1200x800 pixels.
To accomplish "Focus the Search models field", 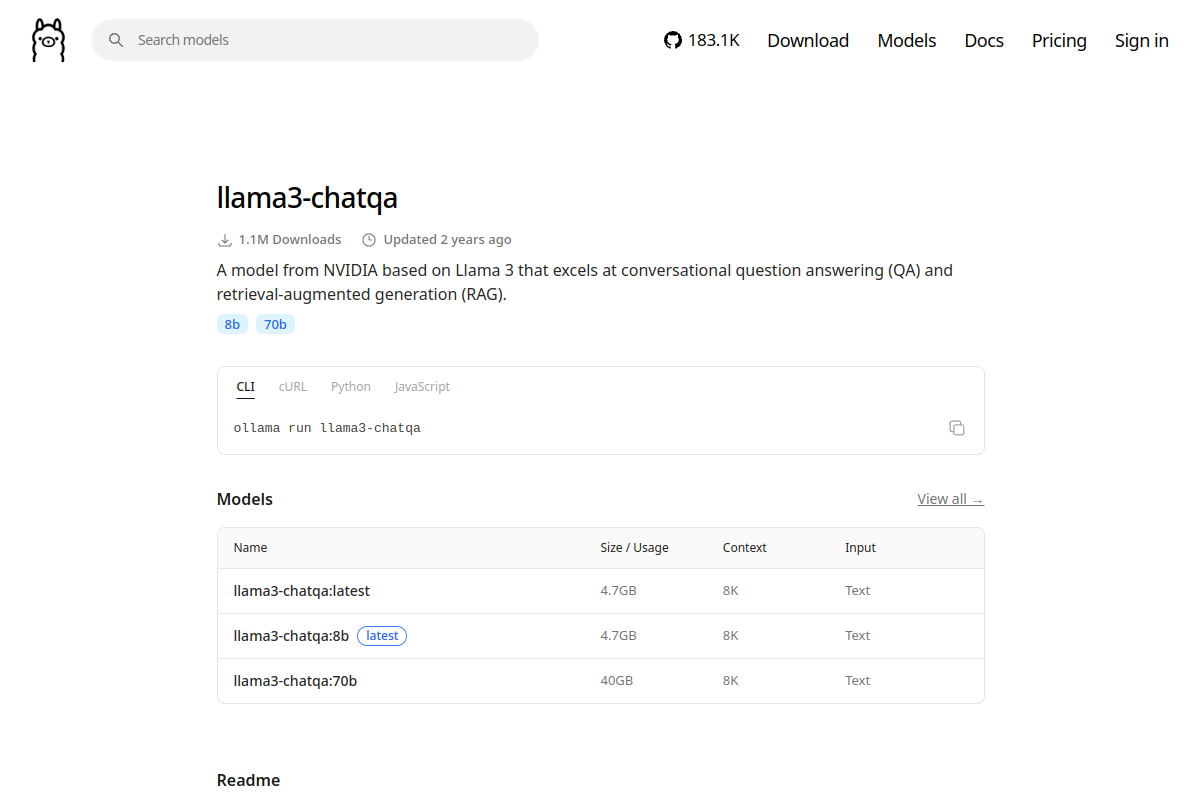I will pyautogui.click(x=315, y=40).
